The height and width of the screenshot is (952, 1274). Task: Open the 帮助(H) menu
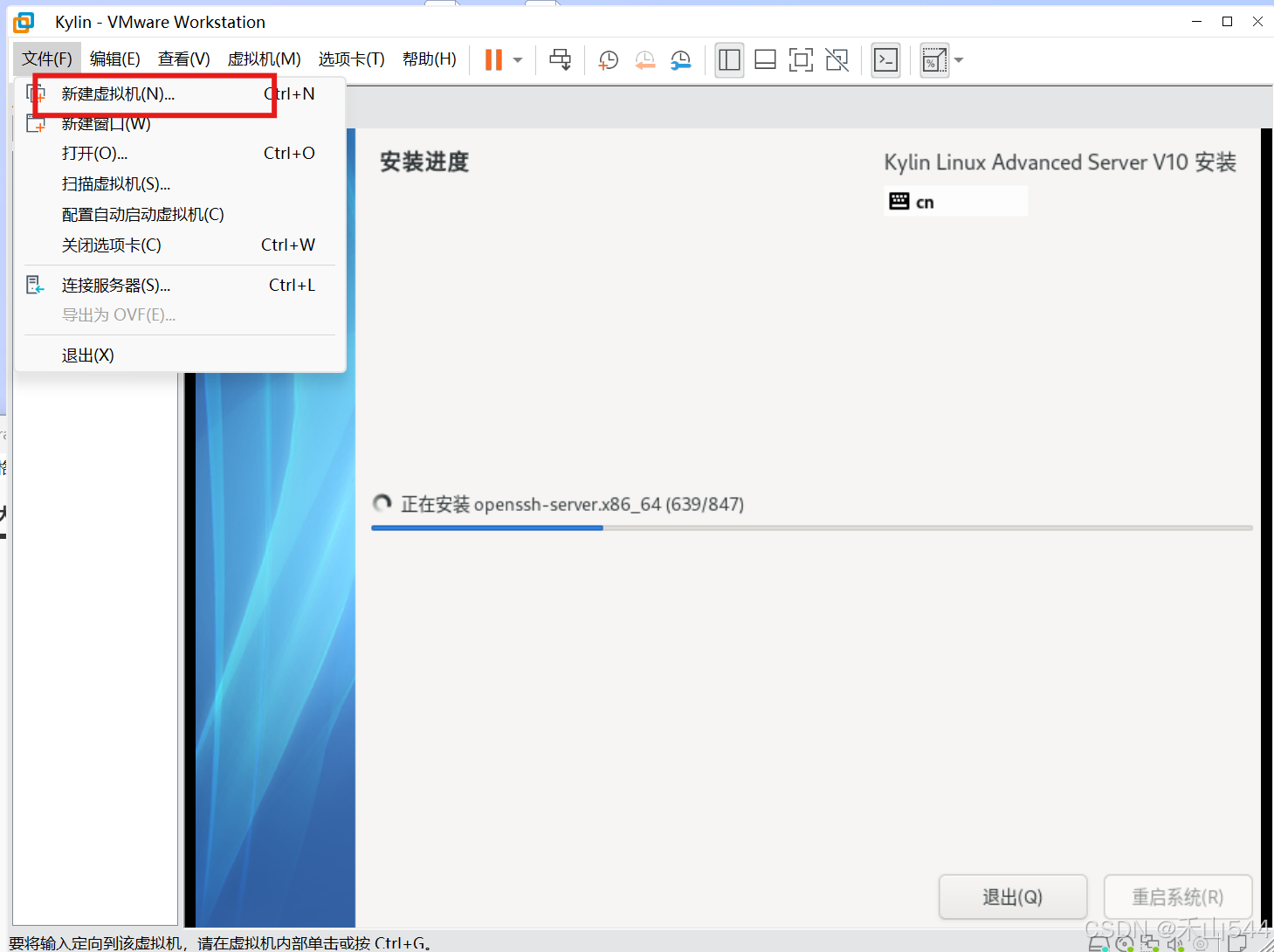pyautogui.click(x=429, y=59)
